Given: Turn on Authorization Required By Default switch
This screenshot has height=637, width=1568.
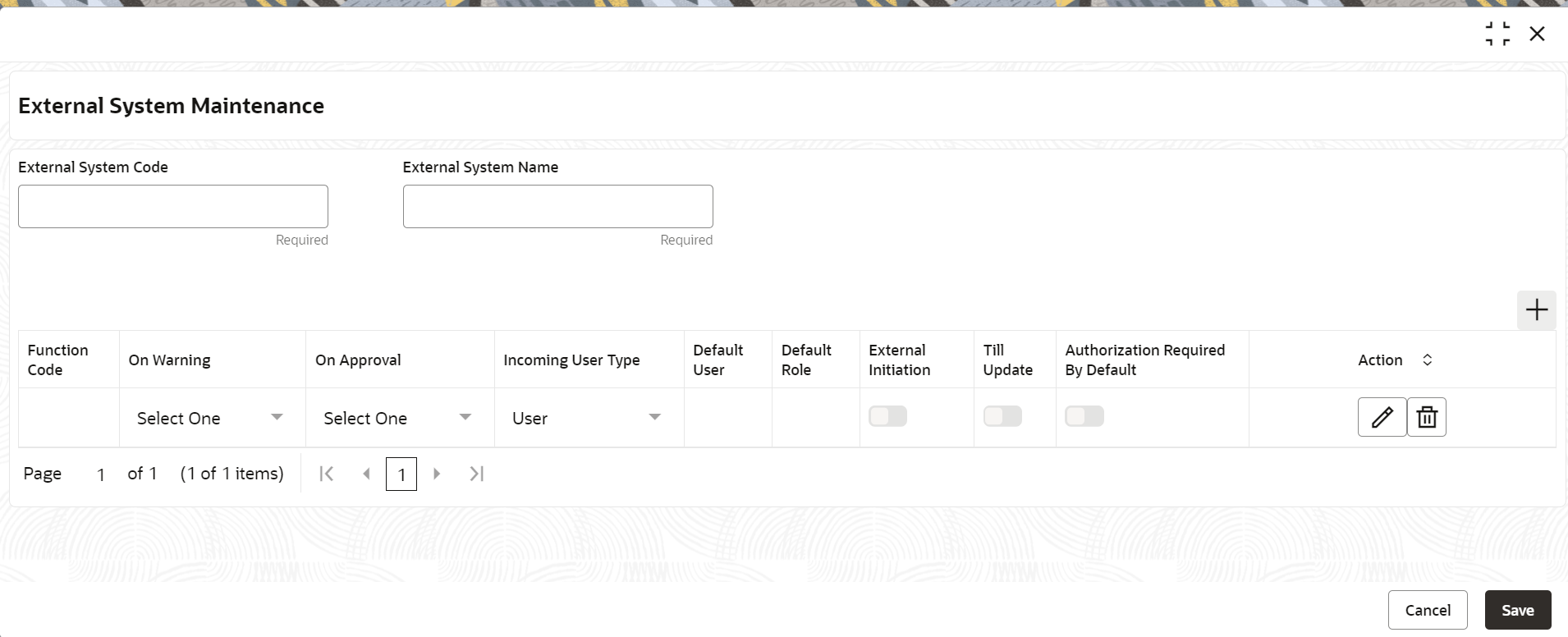Looking at the screenshot, I should click(1084, 416).
